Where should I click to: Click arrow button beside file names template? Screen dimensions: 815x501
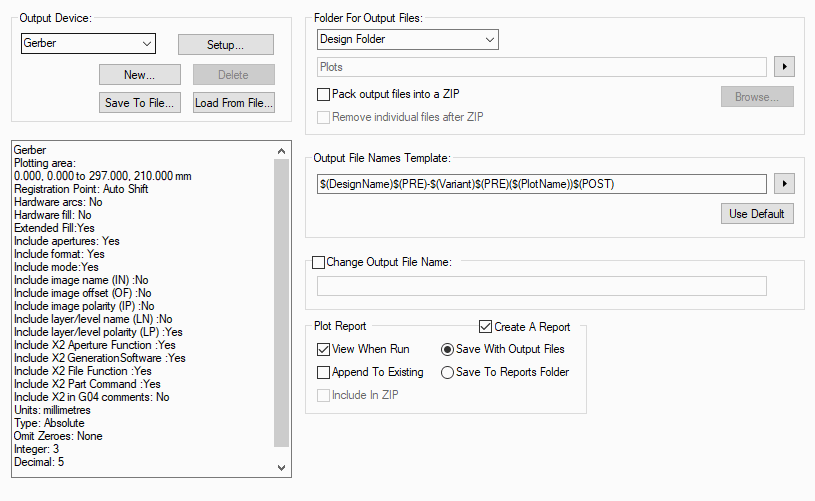pyautogui.click(x=785, y=184)
